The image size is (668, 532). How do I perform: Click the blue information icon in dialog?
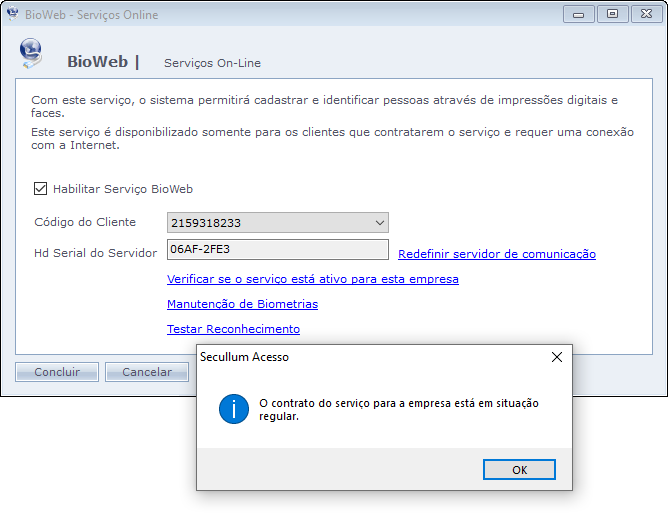coord(234,409)
